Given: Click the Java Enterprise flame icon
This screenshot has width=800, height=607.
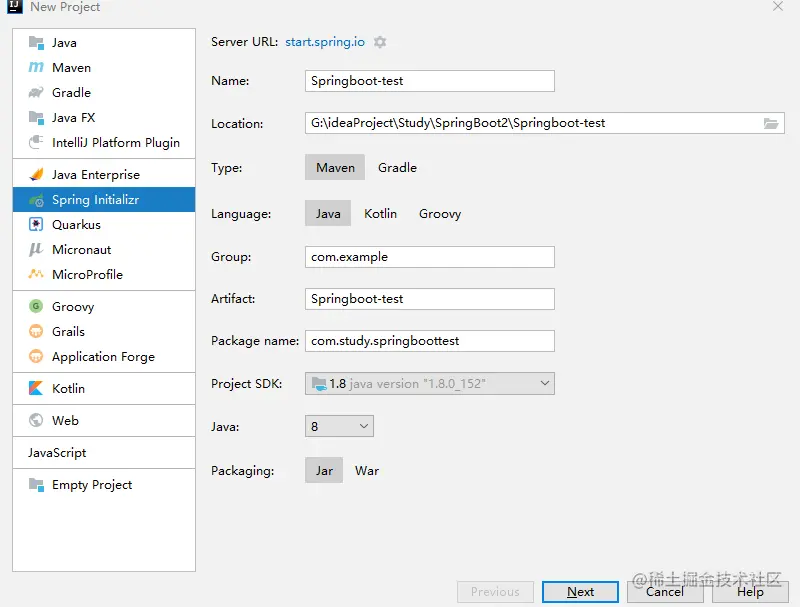Looking at the screenshot, I should click(36, 174).
